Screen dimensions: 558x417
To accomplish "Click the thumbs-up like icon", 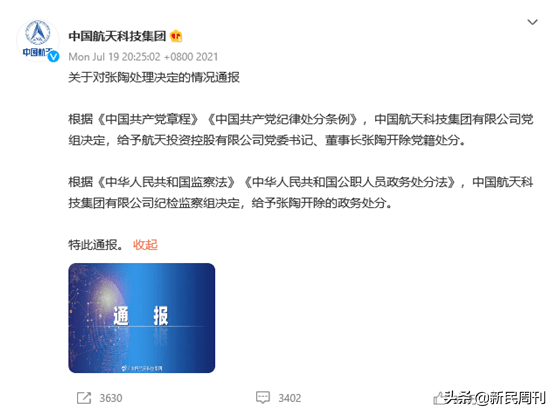I will click(440, 398).
